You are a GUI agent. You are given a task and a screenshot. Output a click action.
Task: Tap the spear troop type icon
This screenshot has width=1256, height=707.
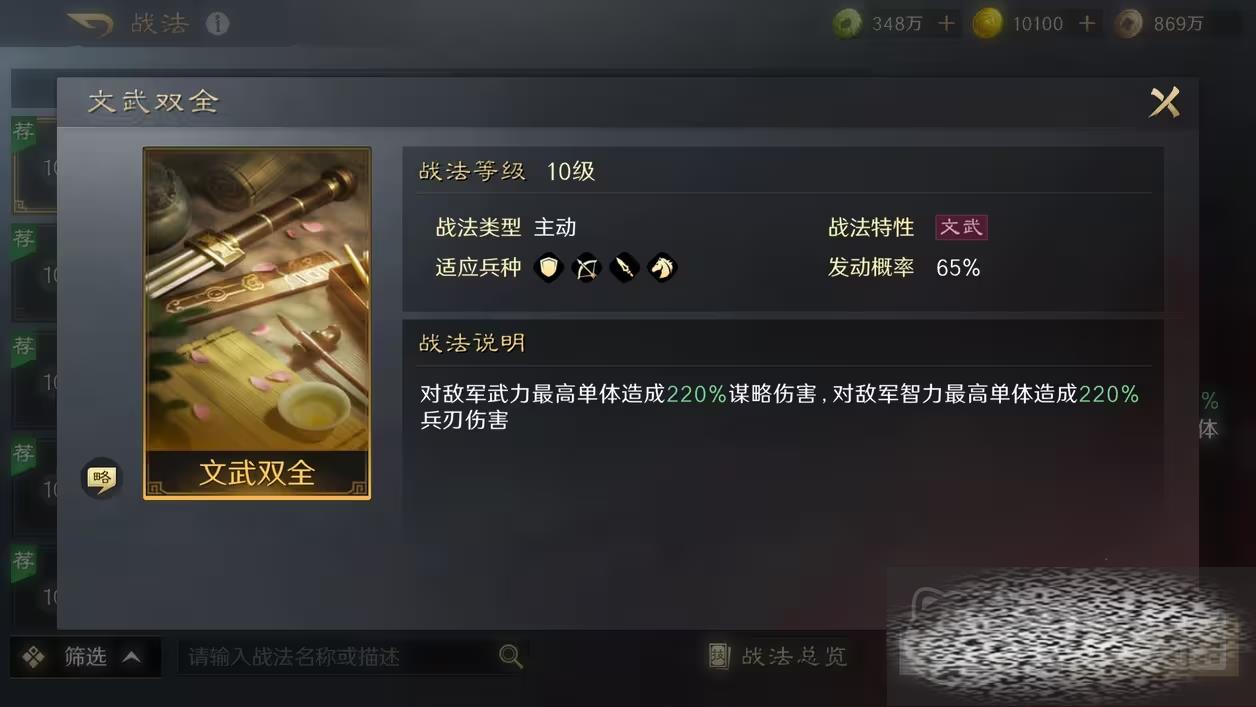click(x=624, y=268)
